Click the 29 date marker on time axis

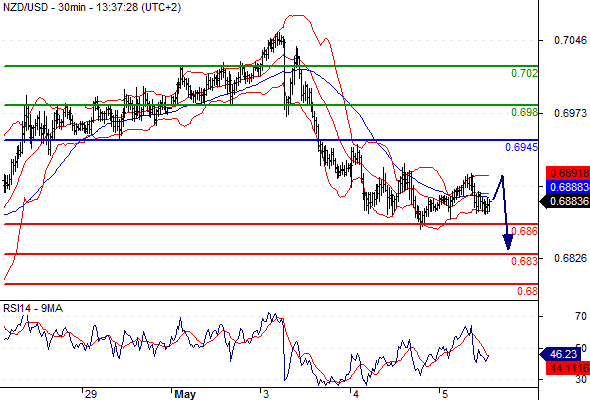tap(91, 394)
